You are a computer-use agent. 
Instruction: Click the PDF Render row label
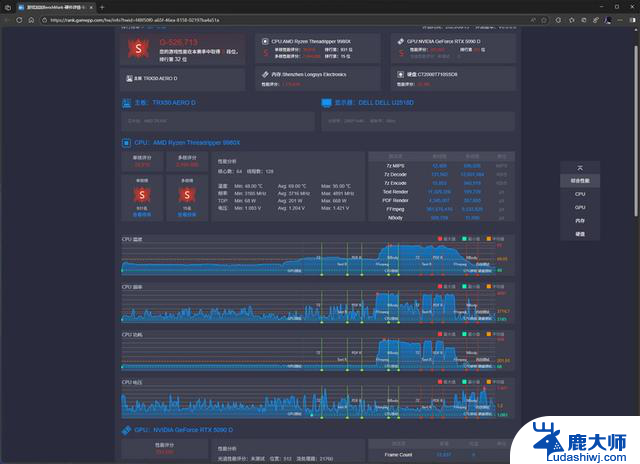395,200
